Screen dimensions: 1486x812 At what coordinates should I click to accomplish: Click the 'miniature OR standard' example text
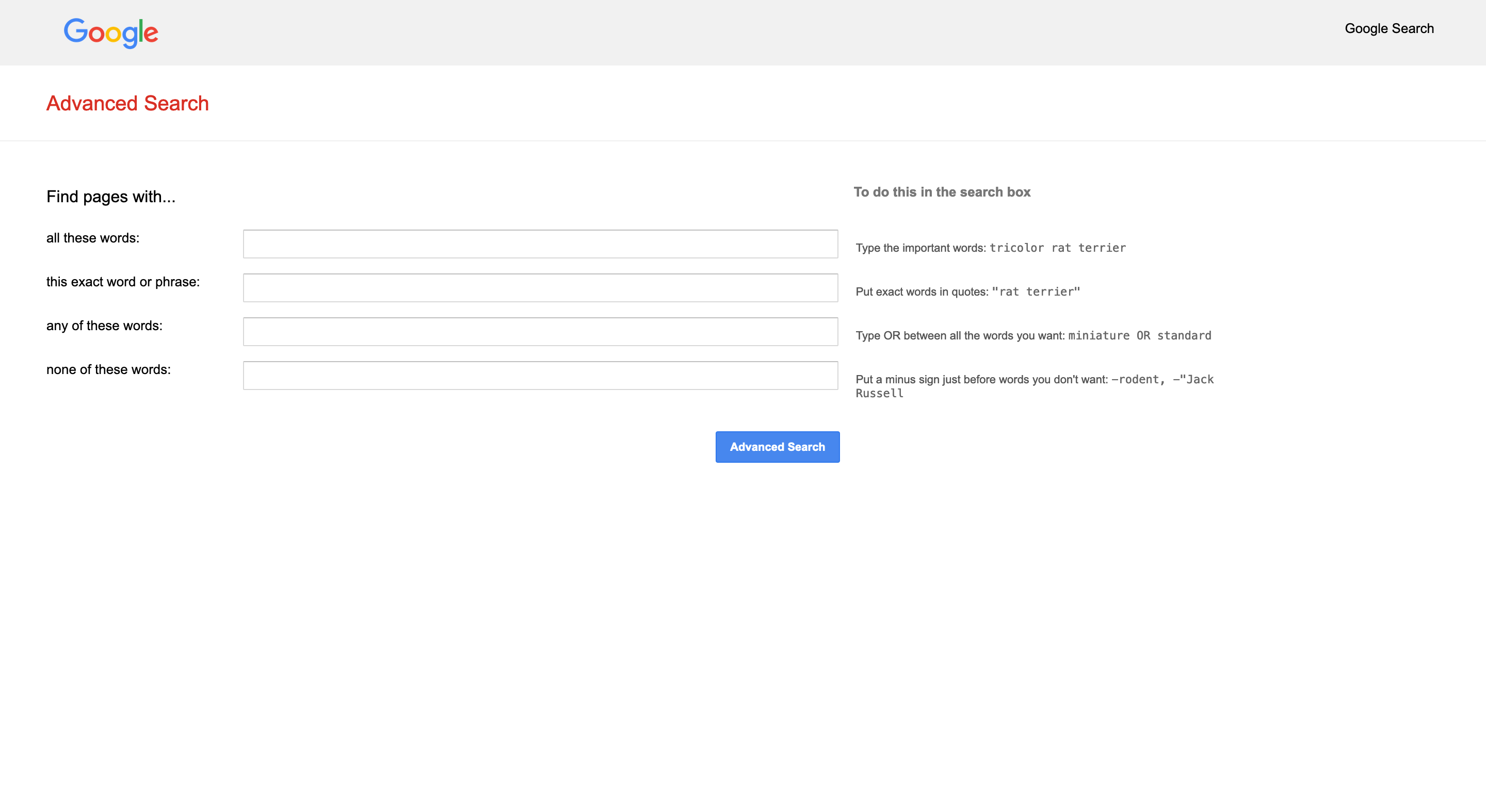[x=1139, y=336]
